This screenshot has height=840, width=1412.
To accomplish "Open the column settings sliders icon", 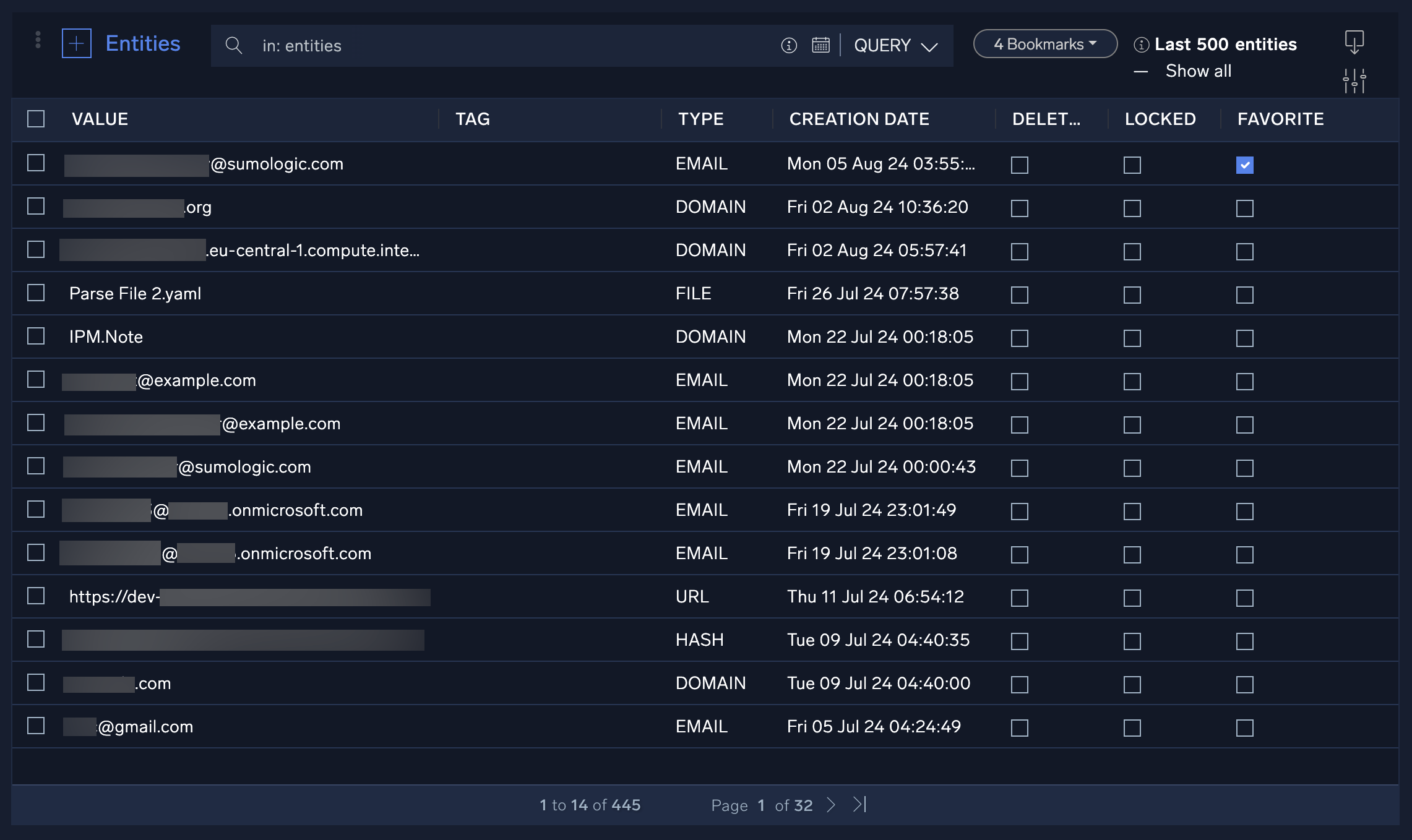I will 1354,81.
